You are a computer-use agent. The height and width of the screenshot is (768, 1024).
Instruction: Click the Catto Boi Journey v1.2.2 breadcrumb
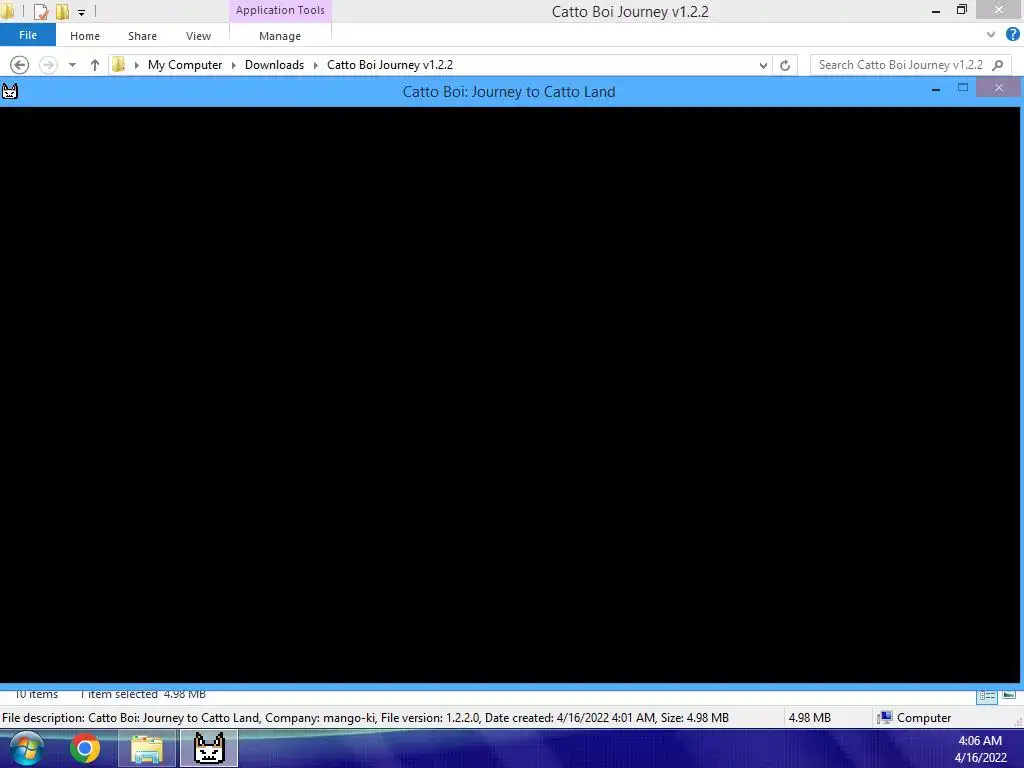point(390,65)
